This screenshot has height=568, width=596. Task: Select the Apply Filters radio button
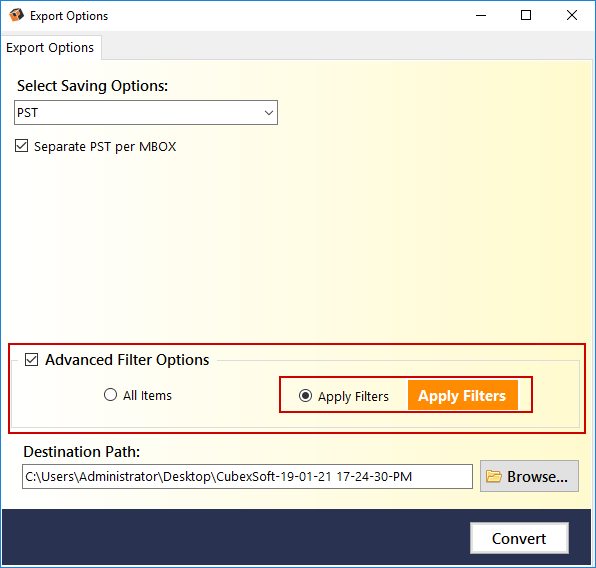[x=305, y=396]
